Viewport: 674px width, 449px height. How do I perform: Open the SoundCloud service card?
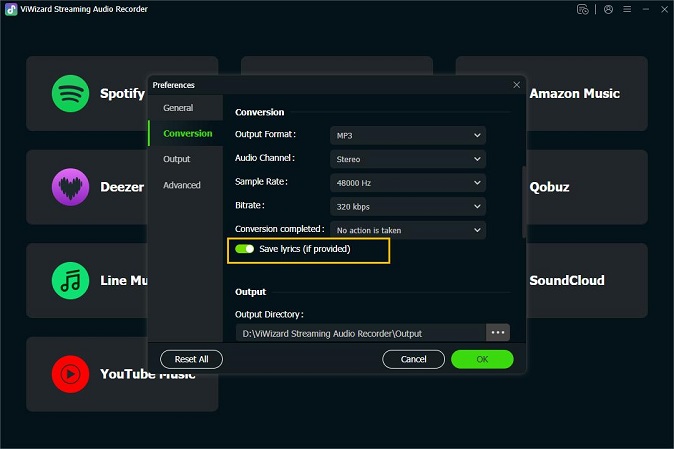click(x=587, y=281)
